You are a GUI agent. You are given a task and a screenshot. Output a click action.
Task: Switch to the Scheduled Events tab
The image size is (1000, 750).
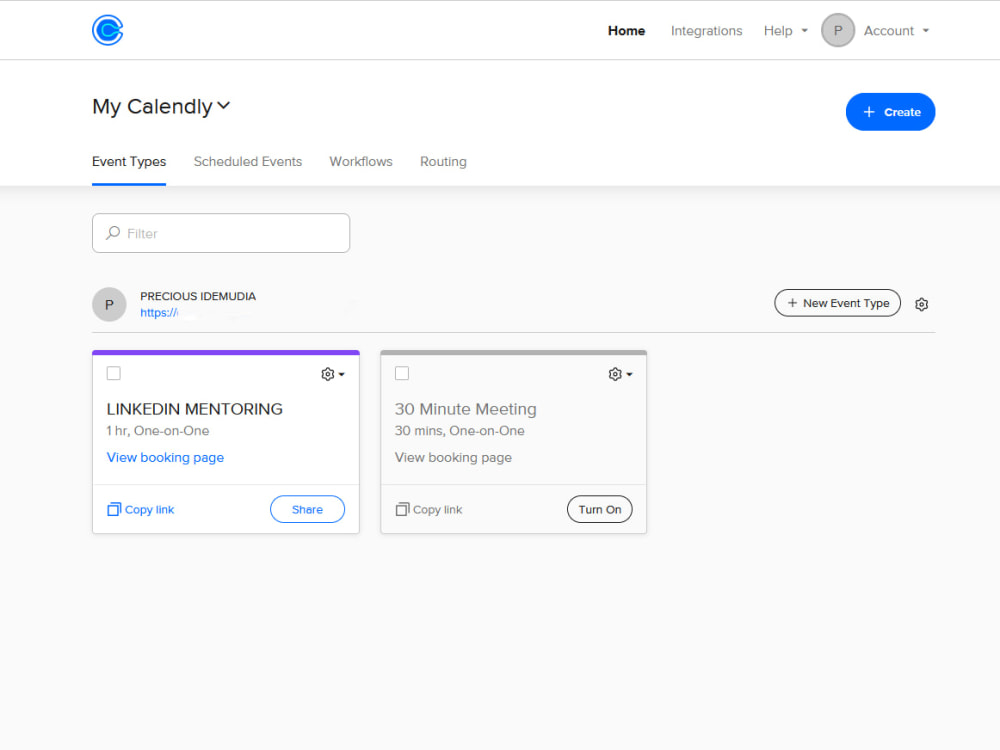(247, 162)
